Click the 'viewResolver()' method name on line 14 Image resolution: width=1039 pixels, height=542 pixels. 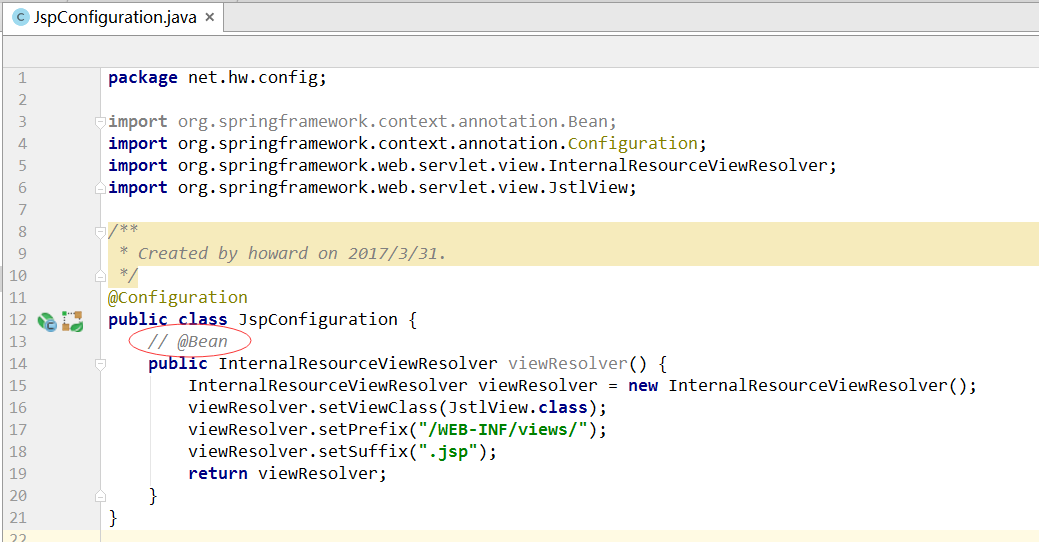click(577, 364)
